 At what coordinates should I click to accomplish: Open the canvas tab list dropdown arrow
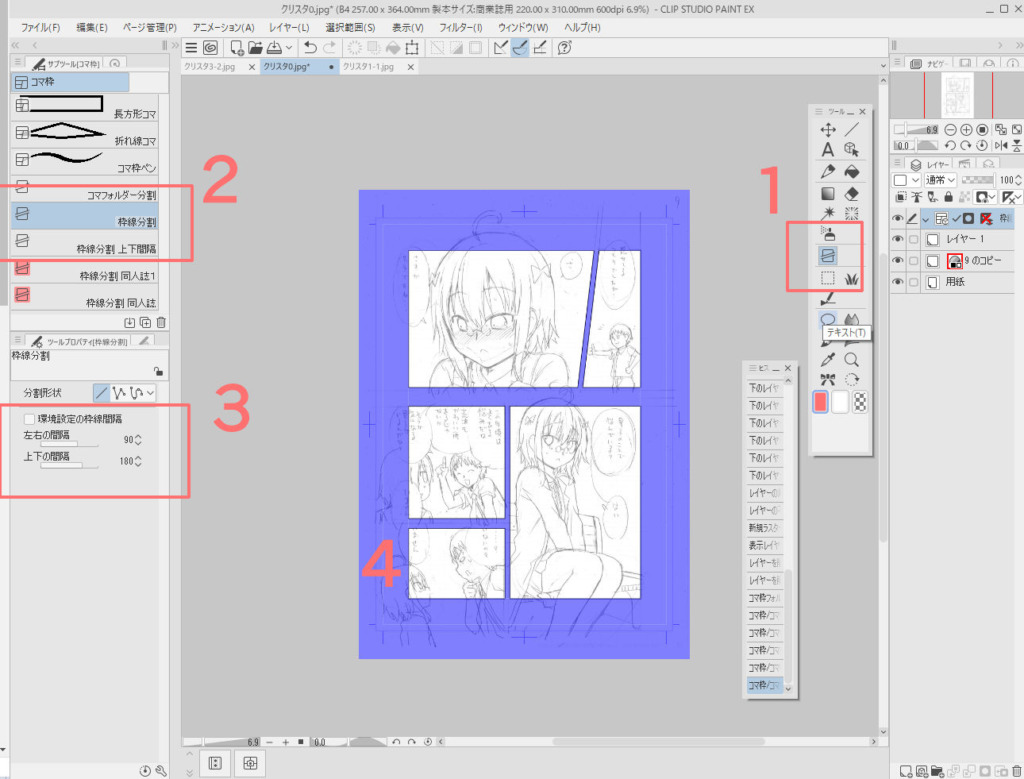[883, 66]
